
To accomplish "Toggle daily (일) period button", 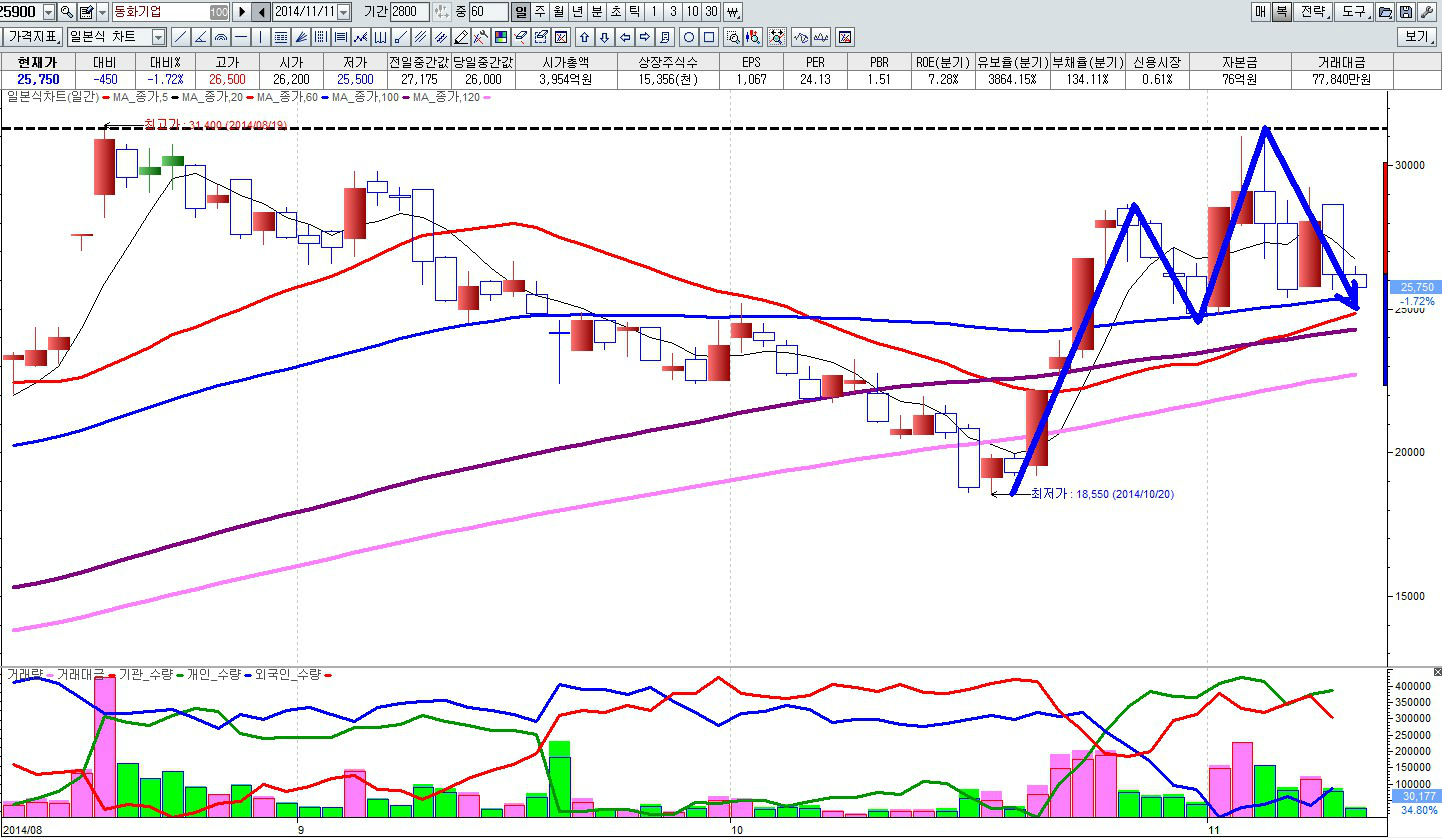I will (x=521, y=12).
